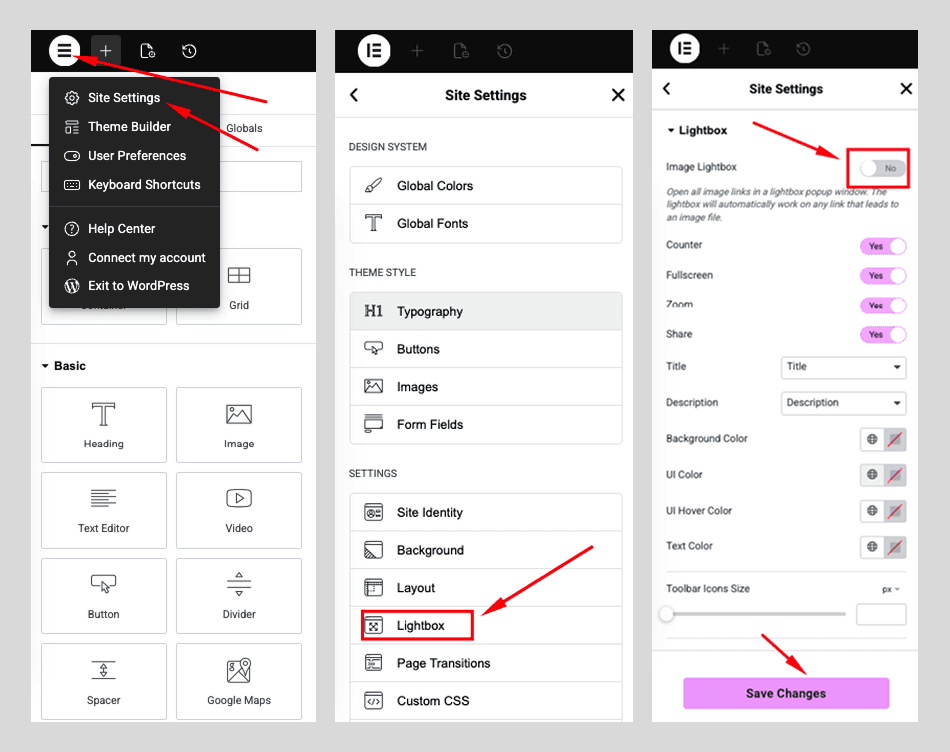Enable the Image Lightbox toggle
The image size is (950, 752).
883,168
